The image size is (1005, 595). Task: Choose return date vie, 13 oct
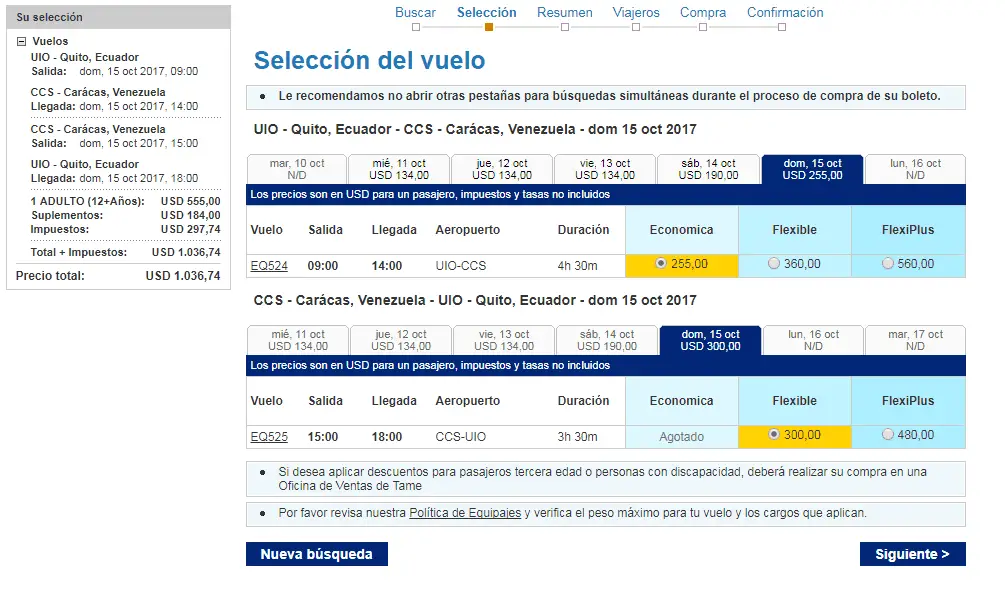pos(504,340)
